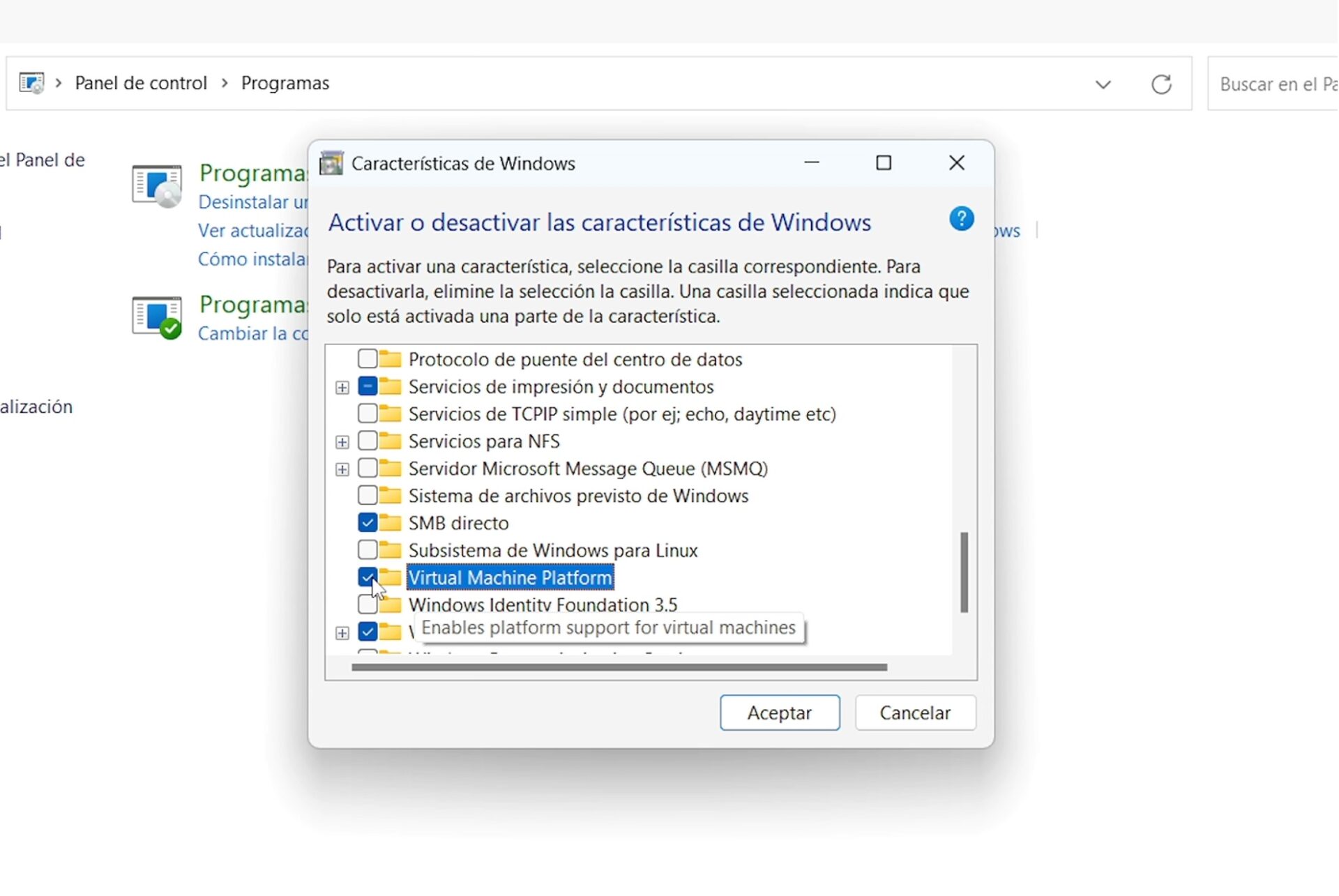
Task: Expand Servidor Microsoft Message Queue node
Action: point(342,470)
